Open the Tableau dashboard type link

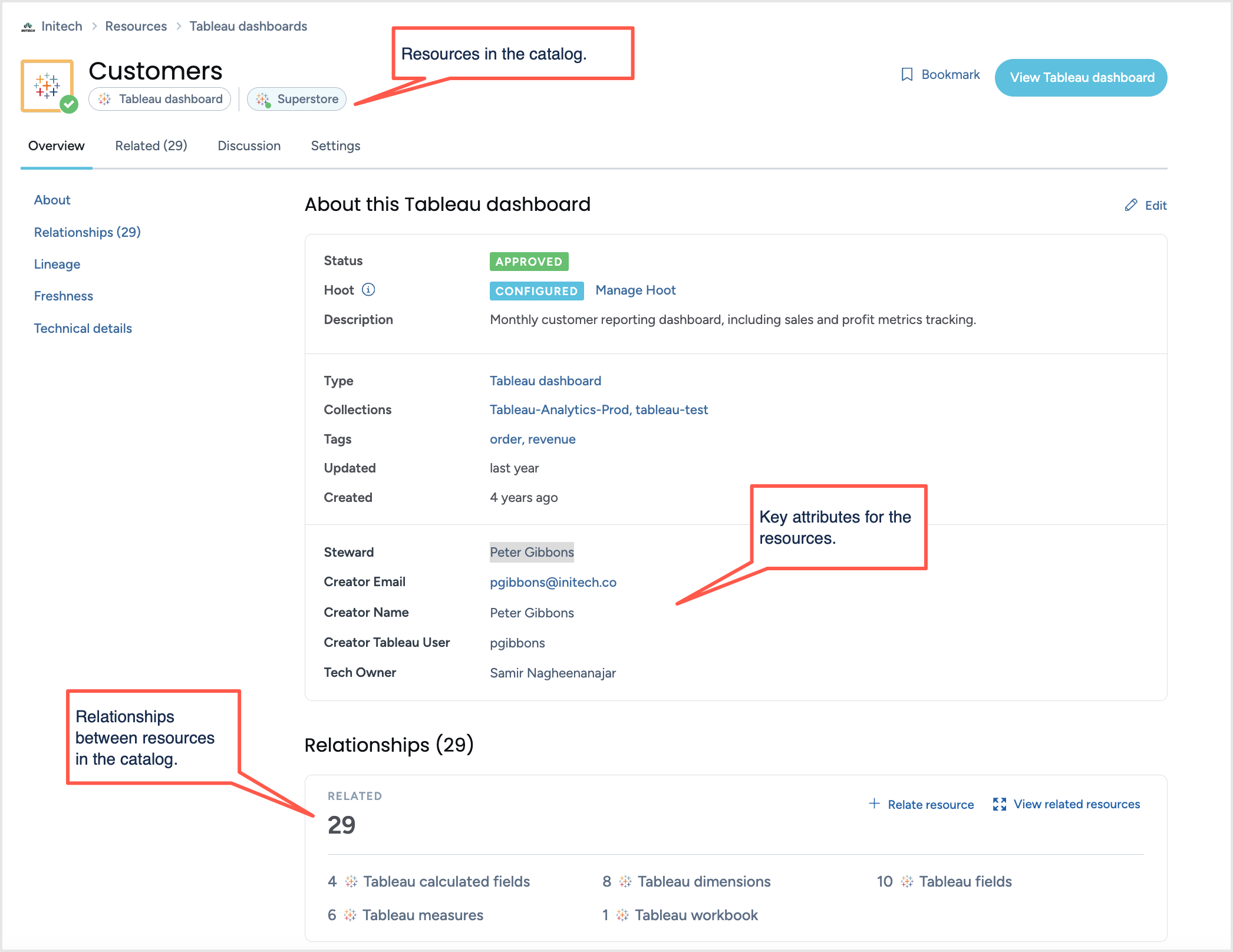(x=545, y=381)
